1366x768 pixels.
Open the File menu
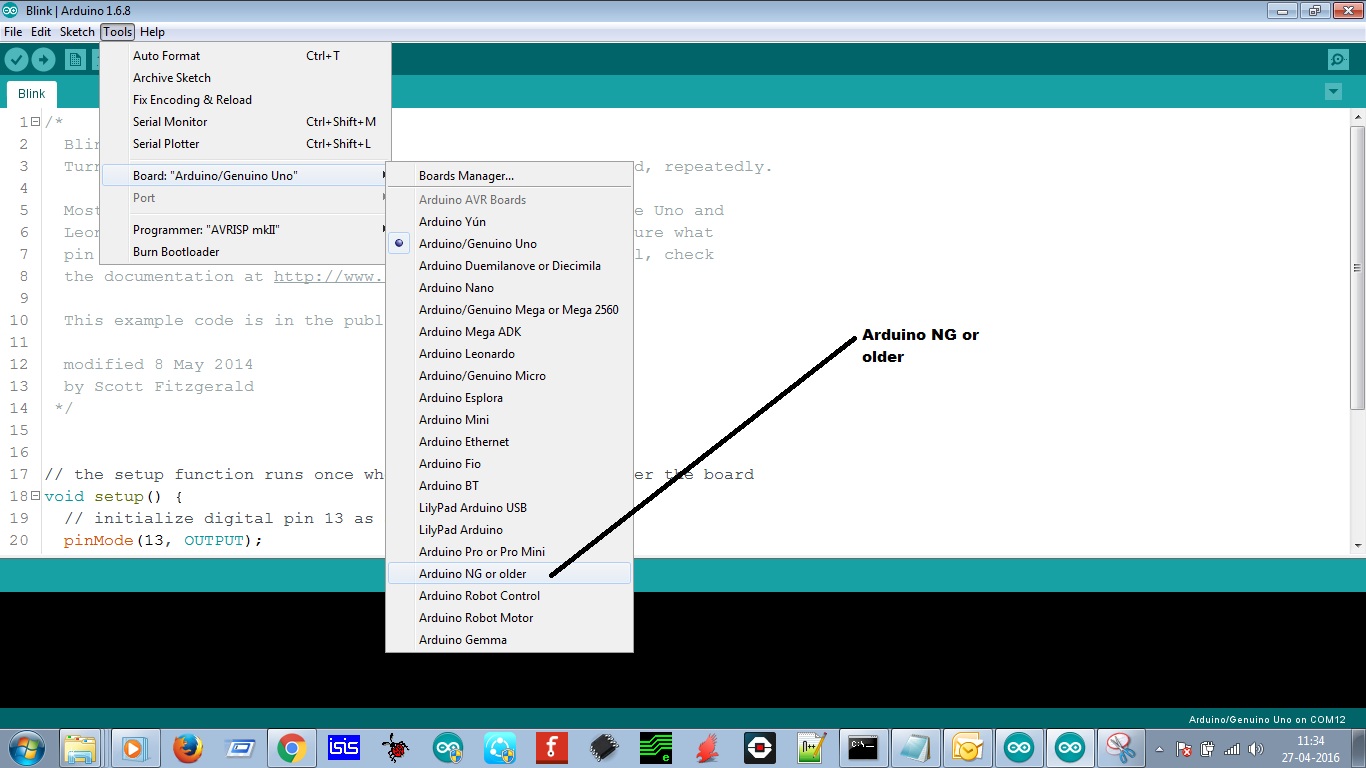click(x=13, y=32)
